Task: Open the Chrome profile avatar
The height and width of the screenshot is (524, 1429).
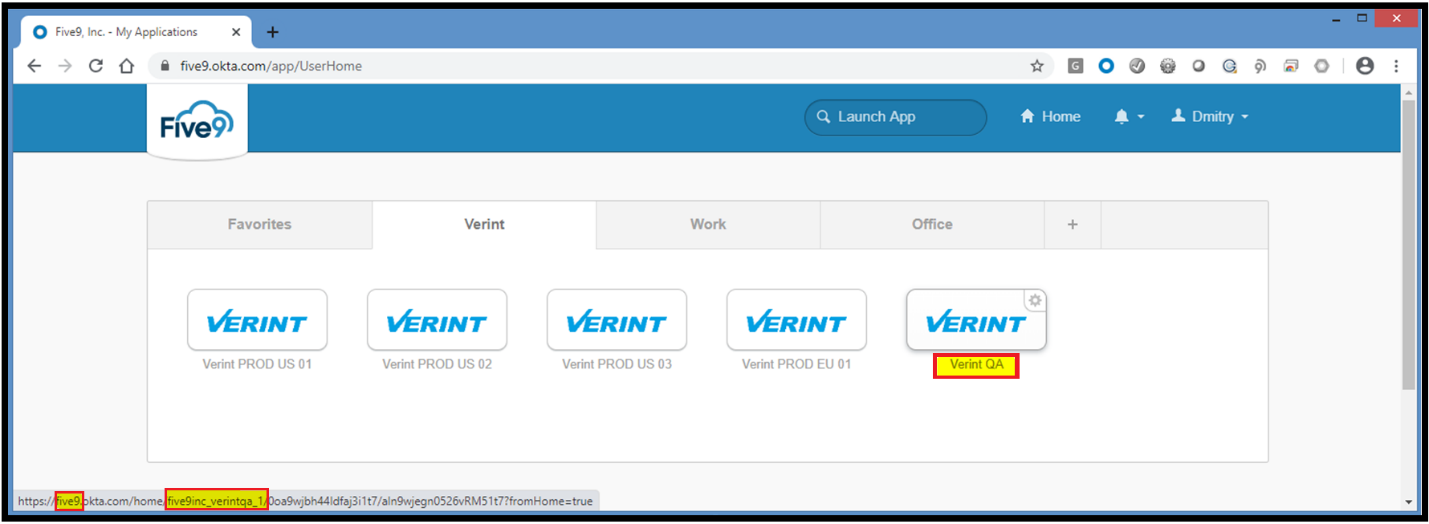Action: tap(1365, 66)
